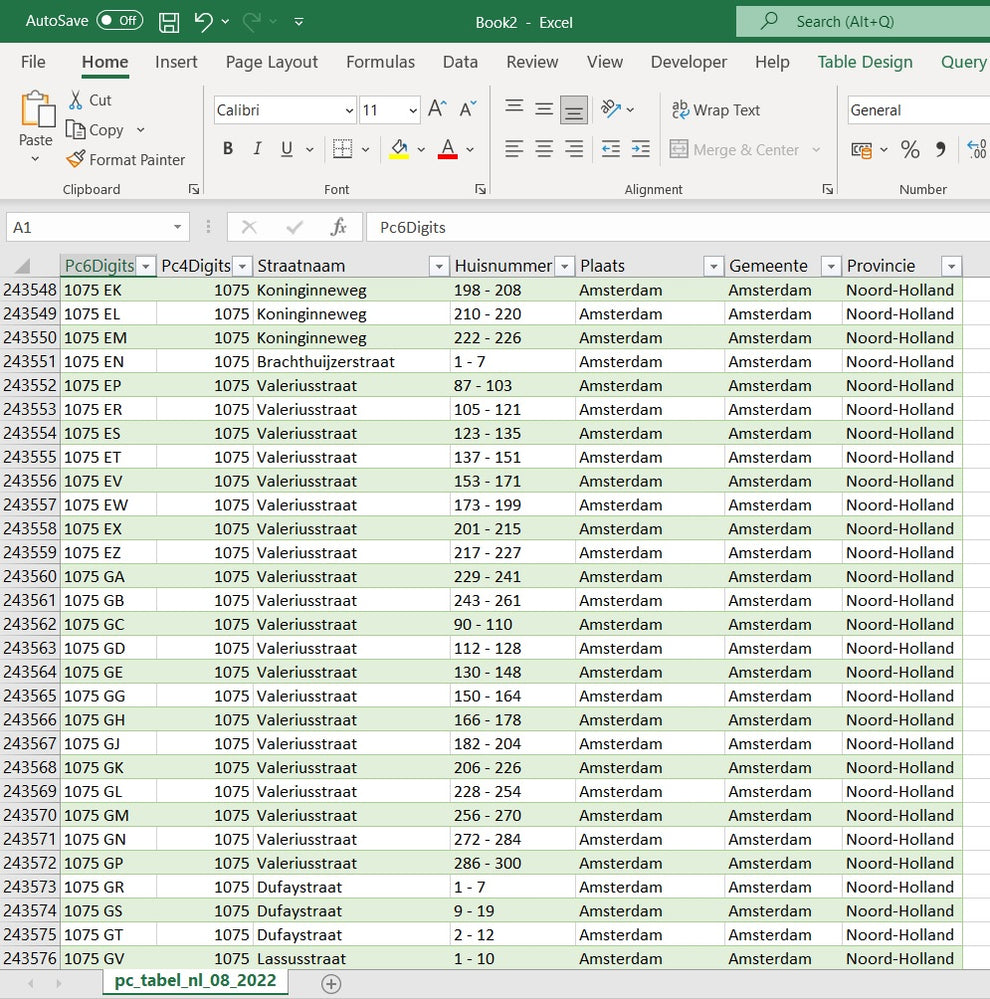Expand the Calibri font name dropdown
Screen dimensions: 990x999
click(349, 110)
